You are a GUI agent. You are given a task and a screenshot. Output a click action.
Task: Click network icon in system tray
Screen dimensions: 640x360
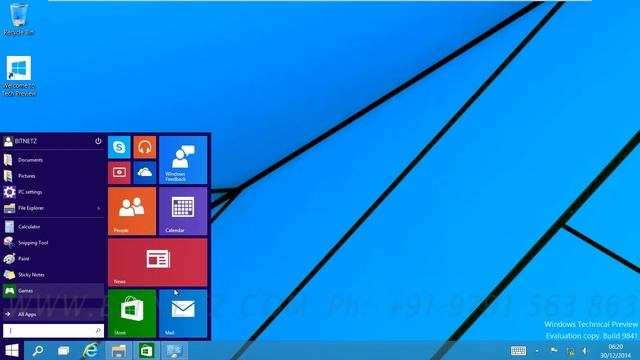(571, 351)
